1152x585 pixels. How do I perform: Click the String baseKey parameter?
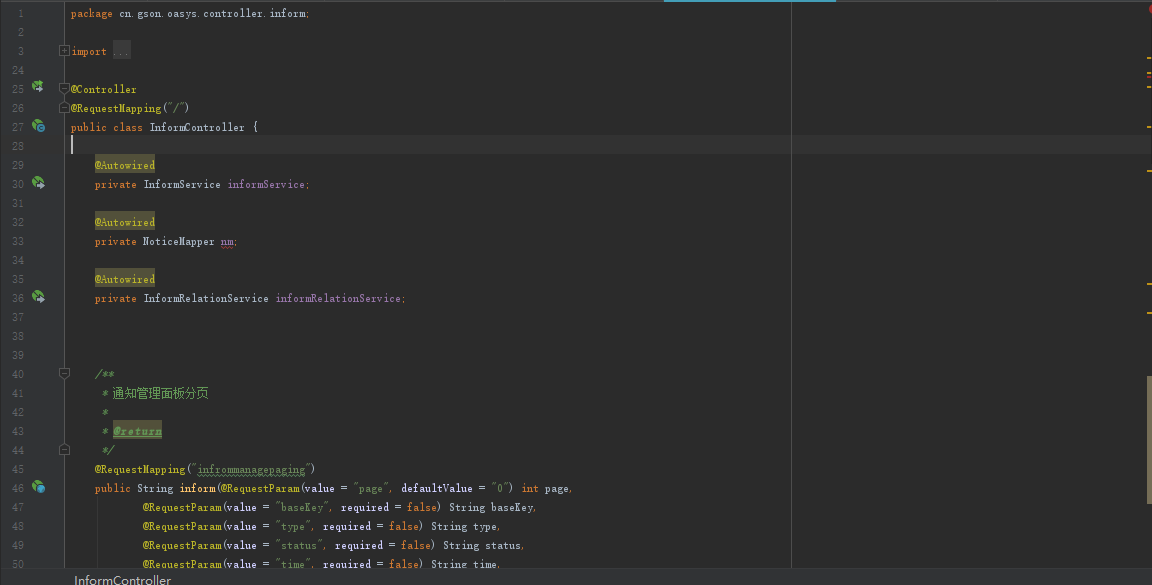(x=492, y=508)
